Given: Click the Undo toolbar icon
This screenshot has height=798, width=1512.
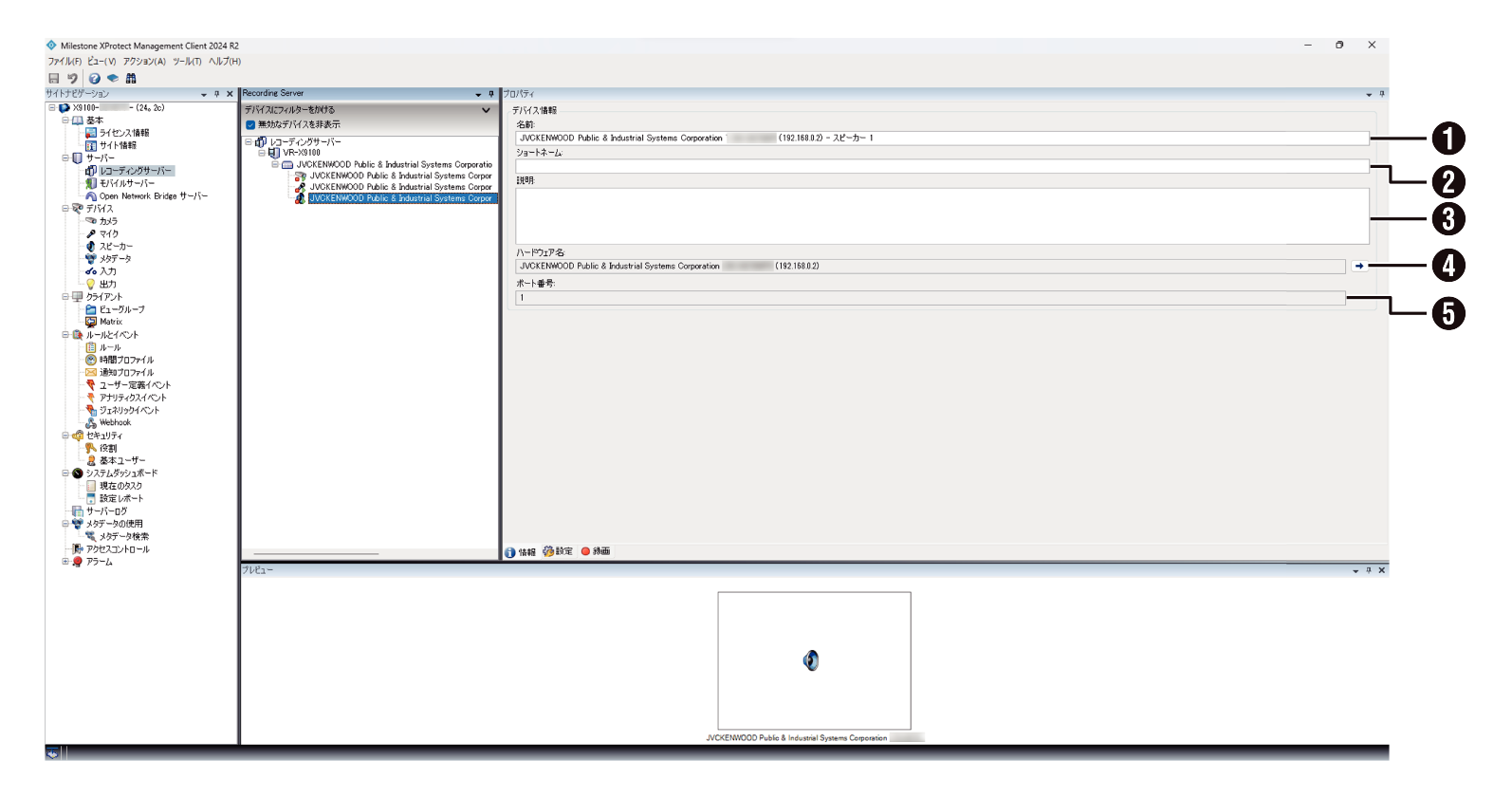Looking at the screenshot, I should coord(72,79).
